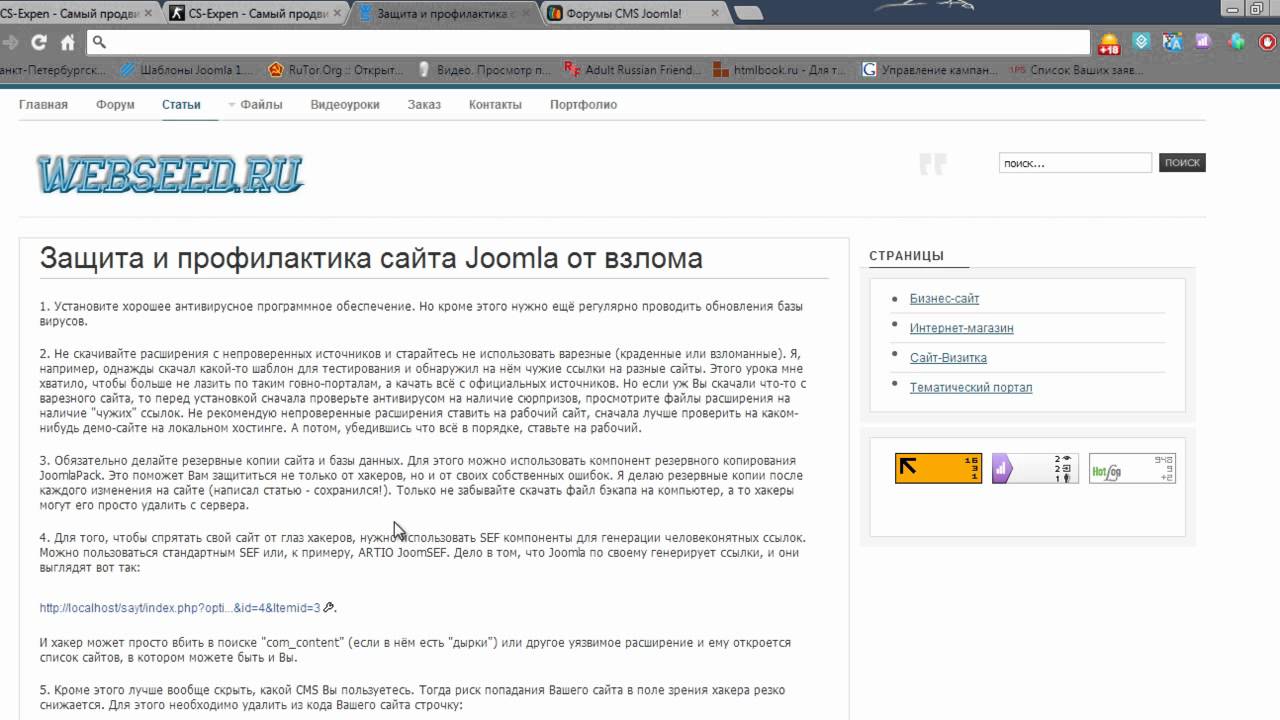1280x720 pixels.
Task: Click the browser home button
Action: (68, 43)
